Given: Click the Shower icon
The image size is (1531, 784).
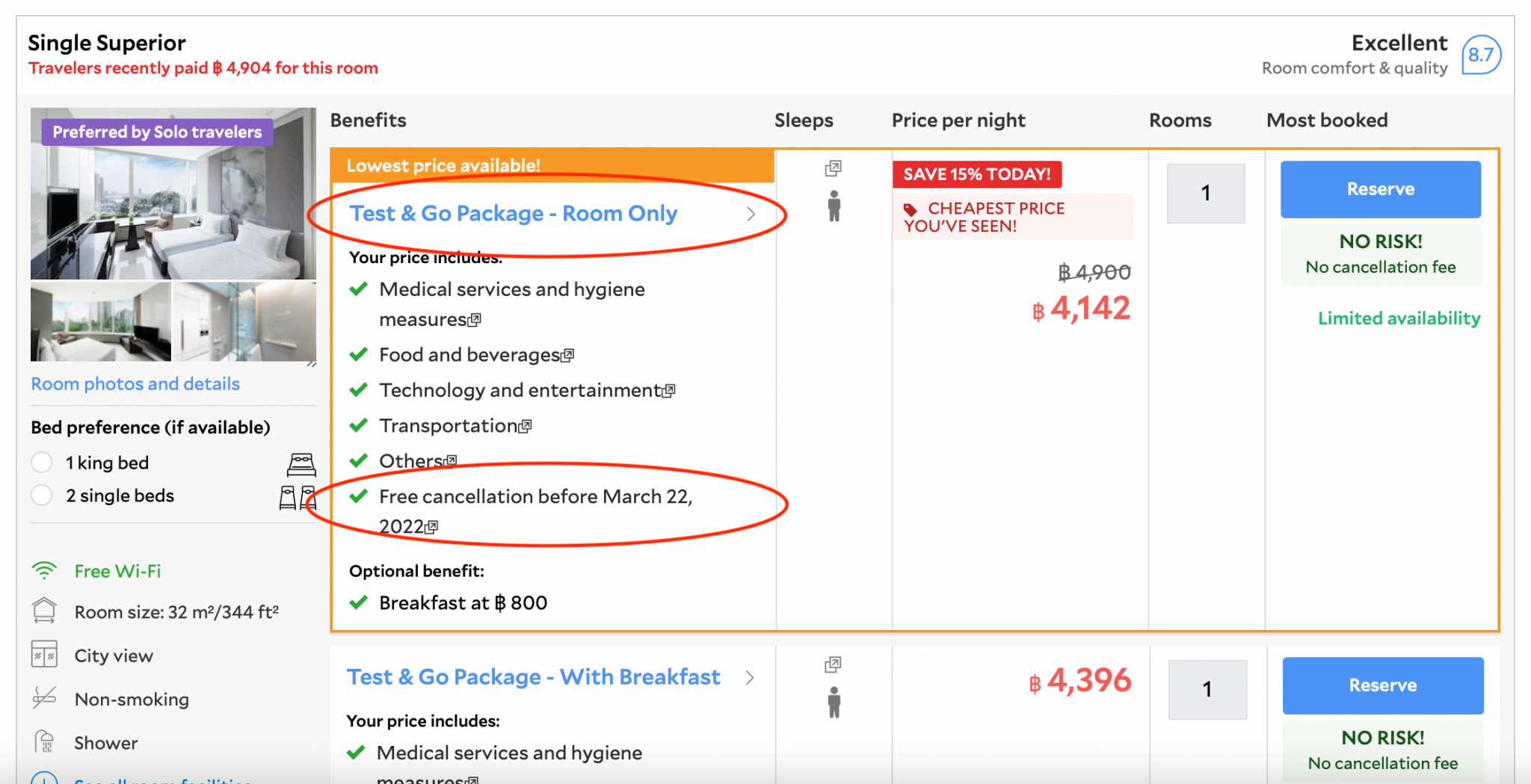Looking at the screenshot, I should (x=44, y=741).
